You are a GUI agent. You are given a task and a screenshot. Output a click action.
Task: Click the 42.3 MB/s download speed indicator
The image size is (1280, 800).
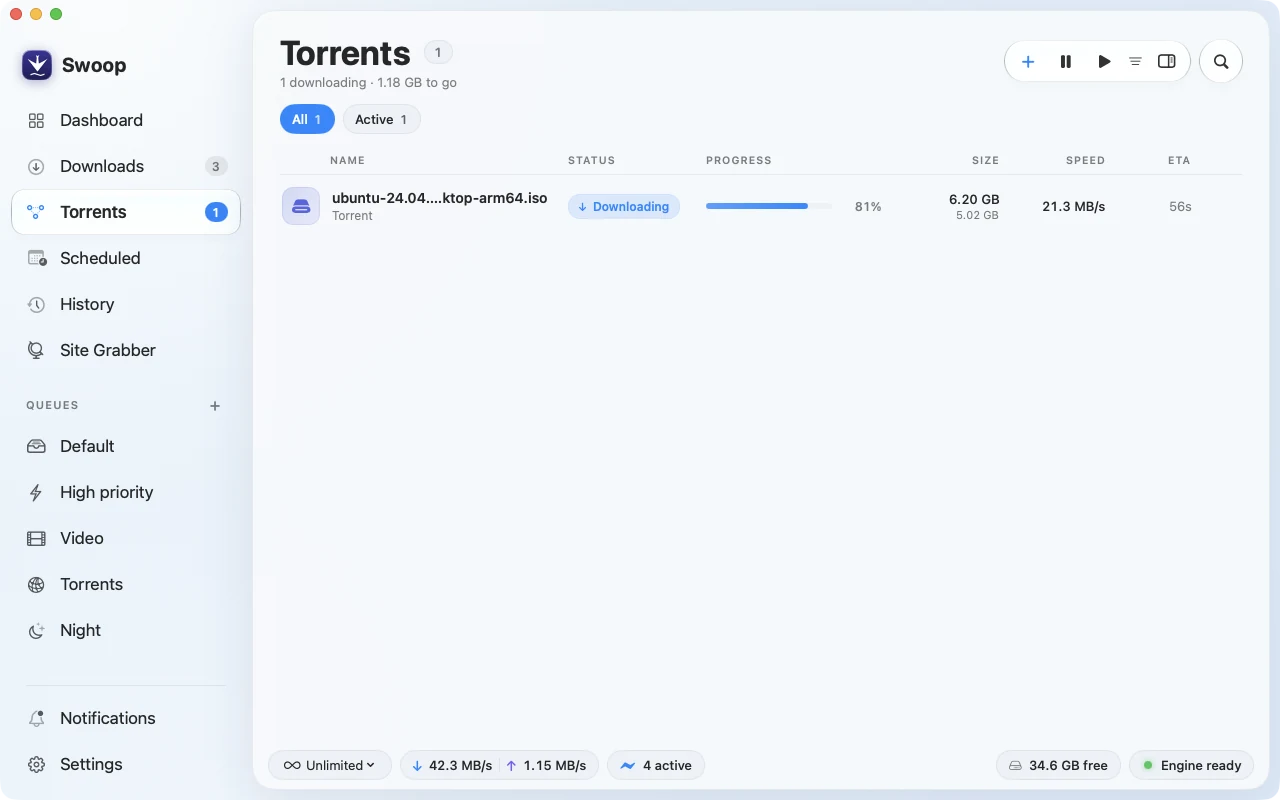(452, 765)
